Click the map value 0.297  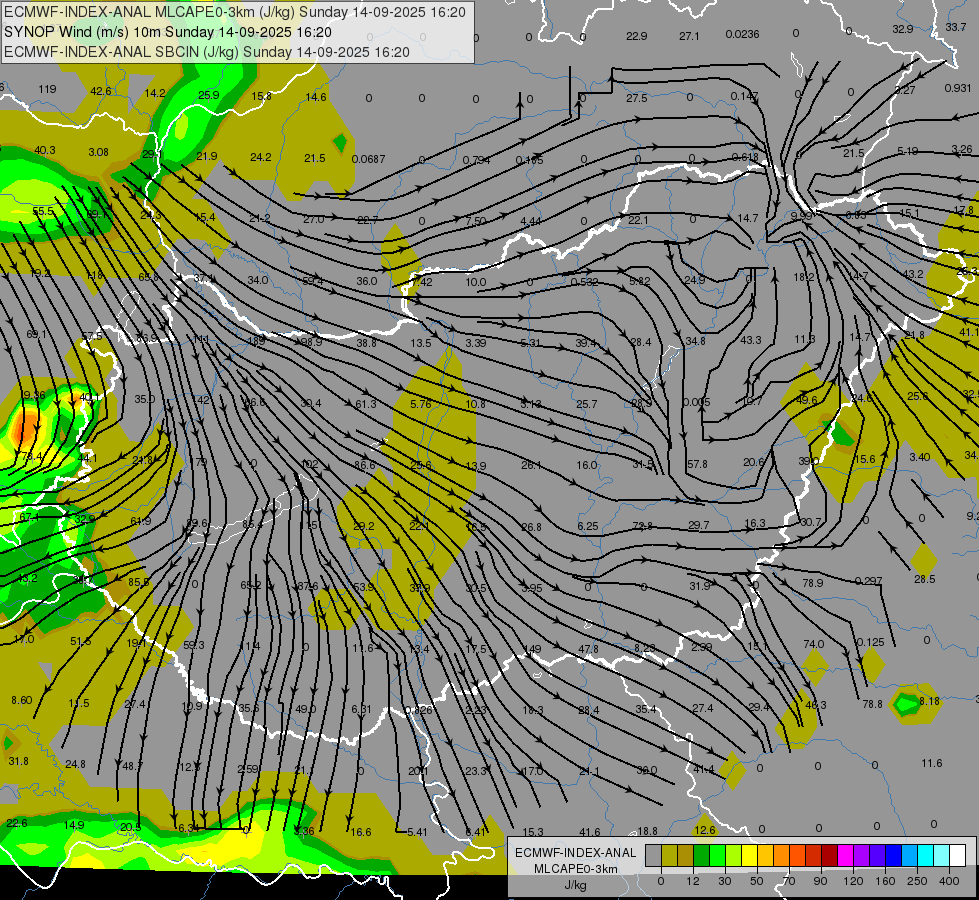point(868,581)
